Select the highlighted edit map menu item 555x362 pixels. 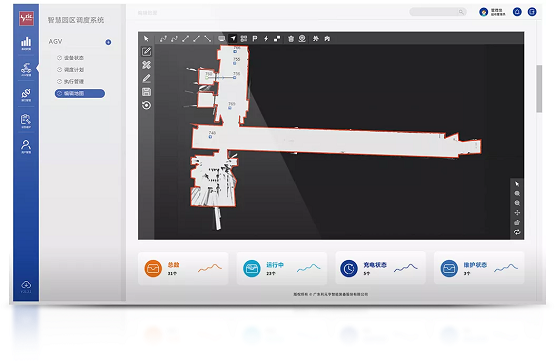[80, 93]
